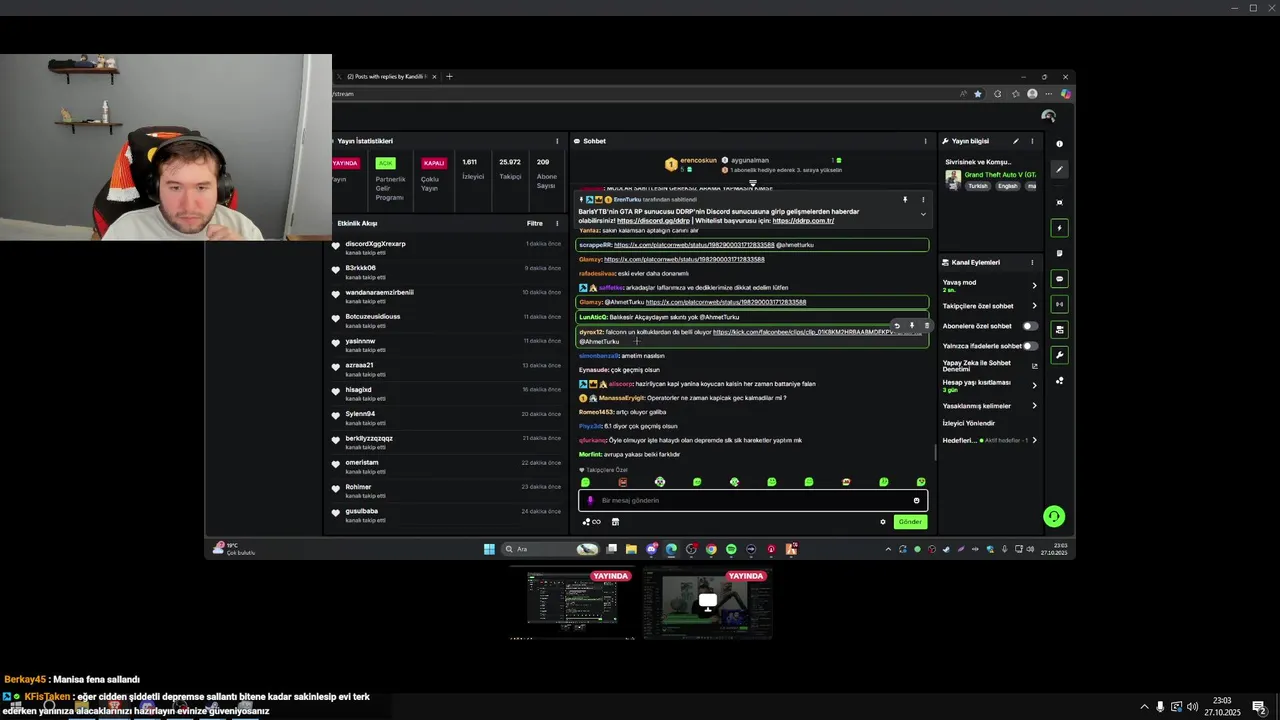Viewport: 1280px width, 720px height.
Task: Open the green headset support button
Action: point(1053,516)
